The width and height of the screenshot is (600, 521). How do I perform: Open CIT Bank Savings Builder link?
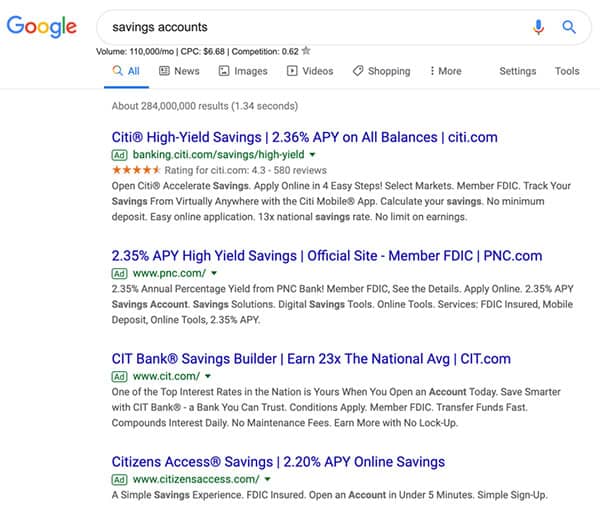pos(310,358)
